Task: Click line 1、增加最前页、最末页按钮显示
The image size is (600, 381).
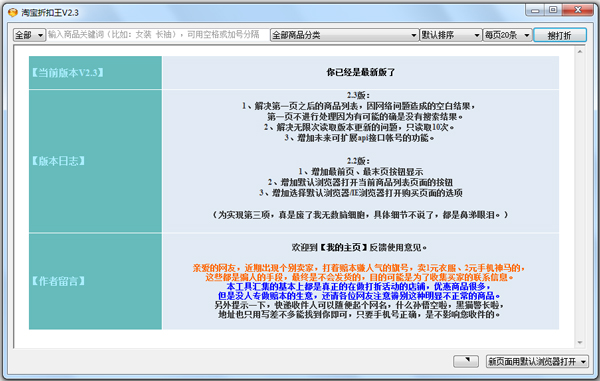Action: [x=360, y=172]
